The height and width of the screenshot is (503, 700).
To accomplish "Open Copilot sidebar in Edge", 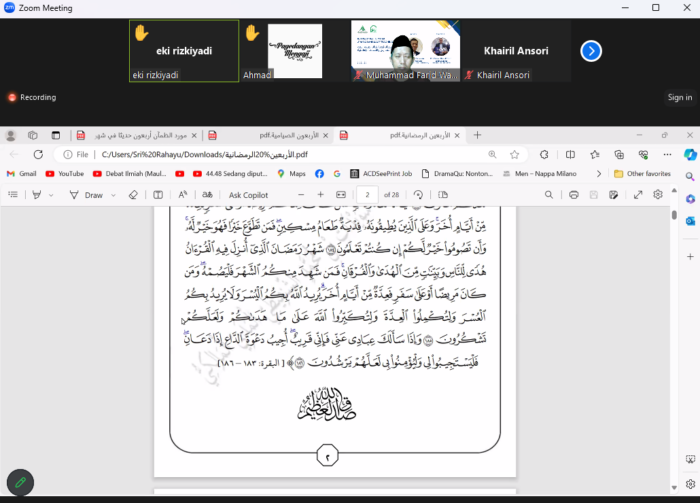I will 690,154.
